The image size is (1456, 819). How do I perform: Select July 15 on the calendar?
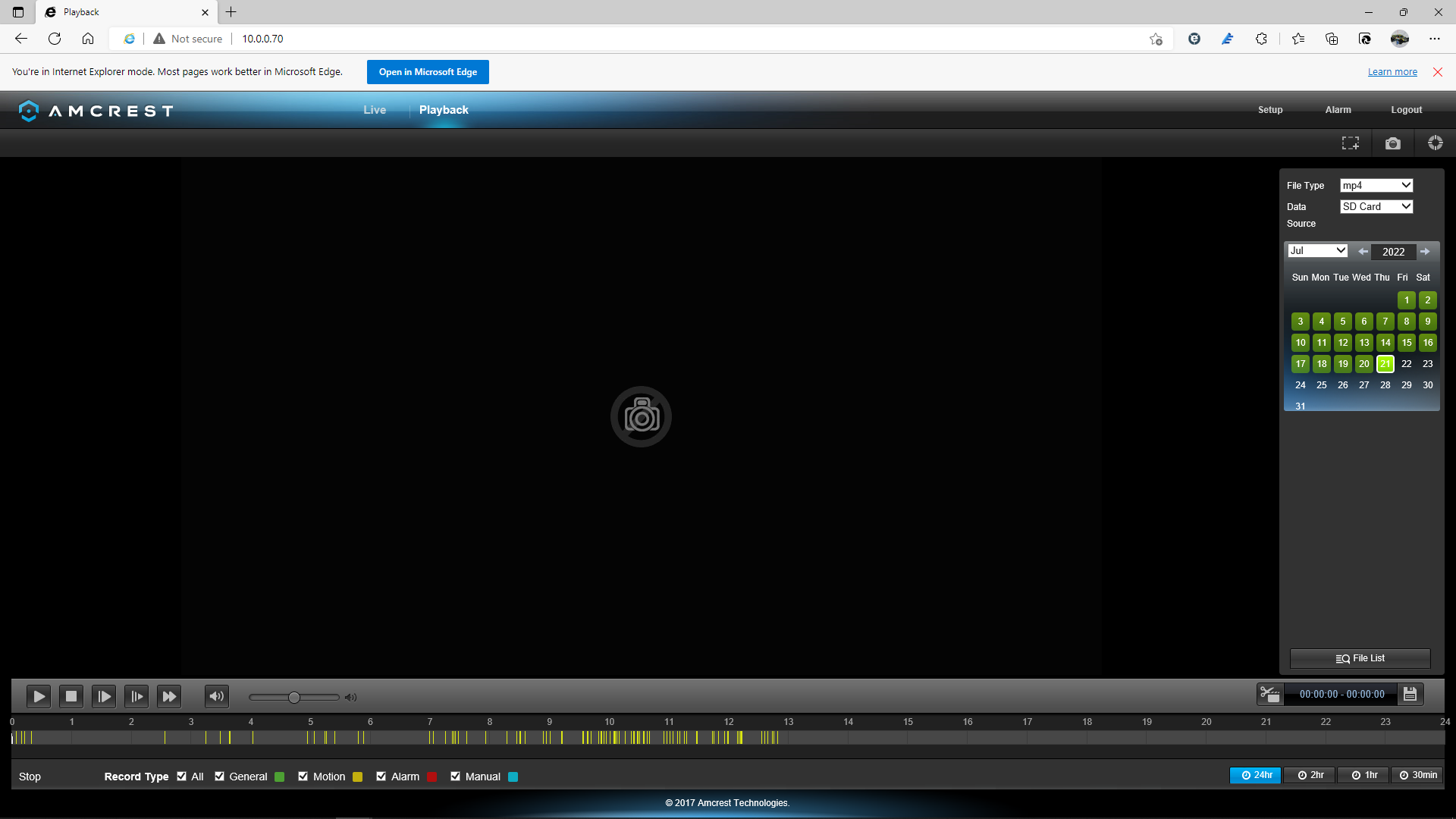point(1407,343)
